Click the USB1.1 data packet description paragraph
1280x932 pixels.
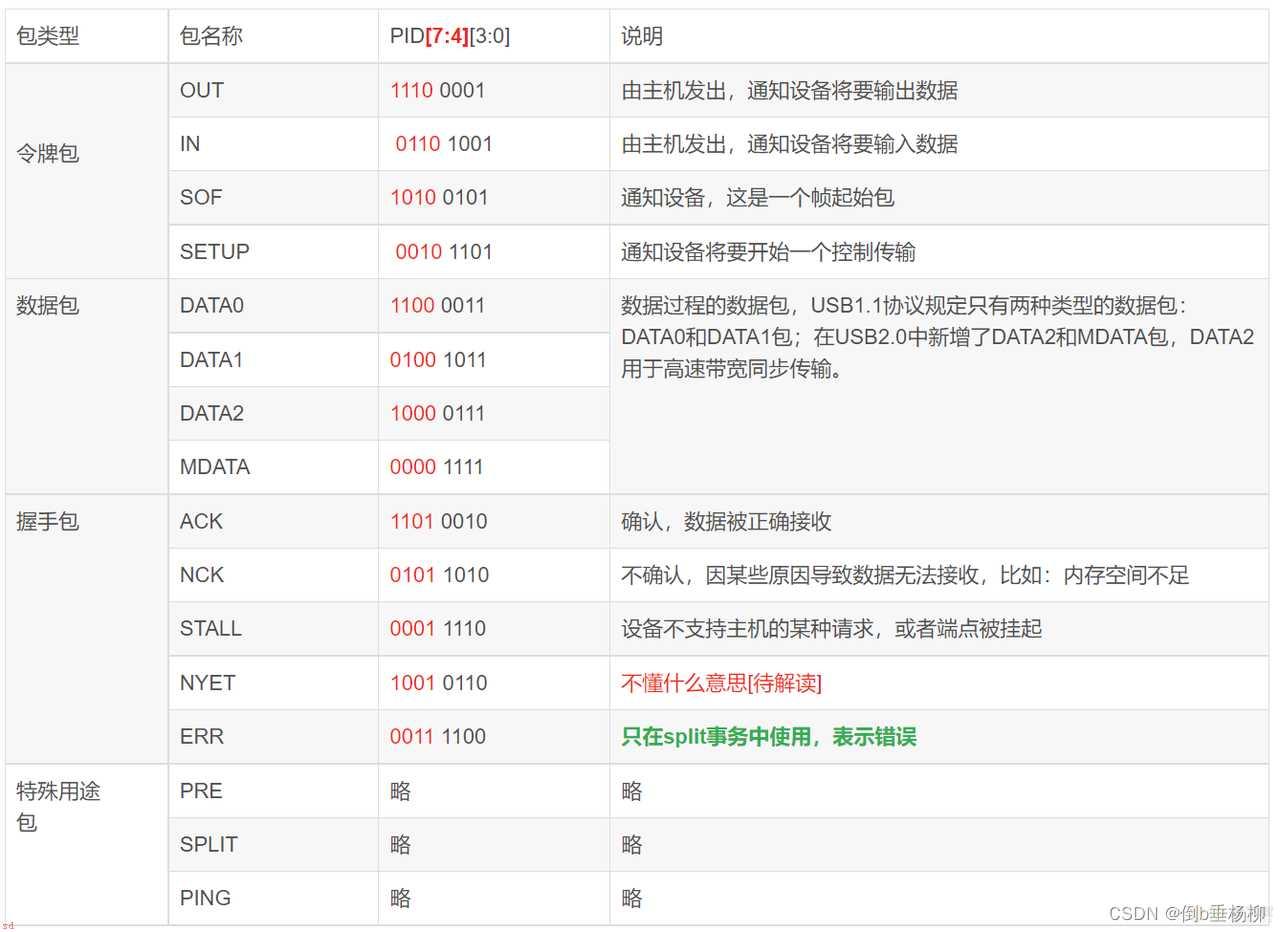coord(937,338)
